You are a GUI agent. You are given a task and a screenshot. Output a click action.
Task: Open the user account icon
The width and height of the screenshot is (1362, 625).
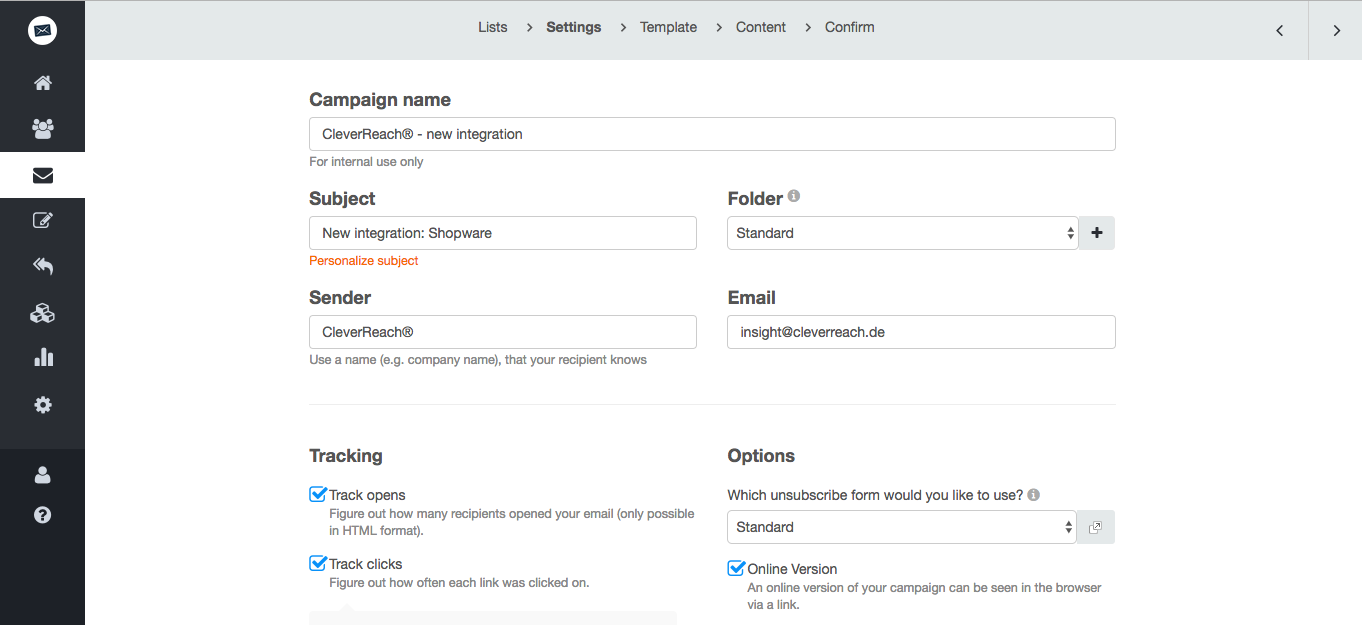tap(42, 475)
